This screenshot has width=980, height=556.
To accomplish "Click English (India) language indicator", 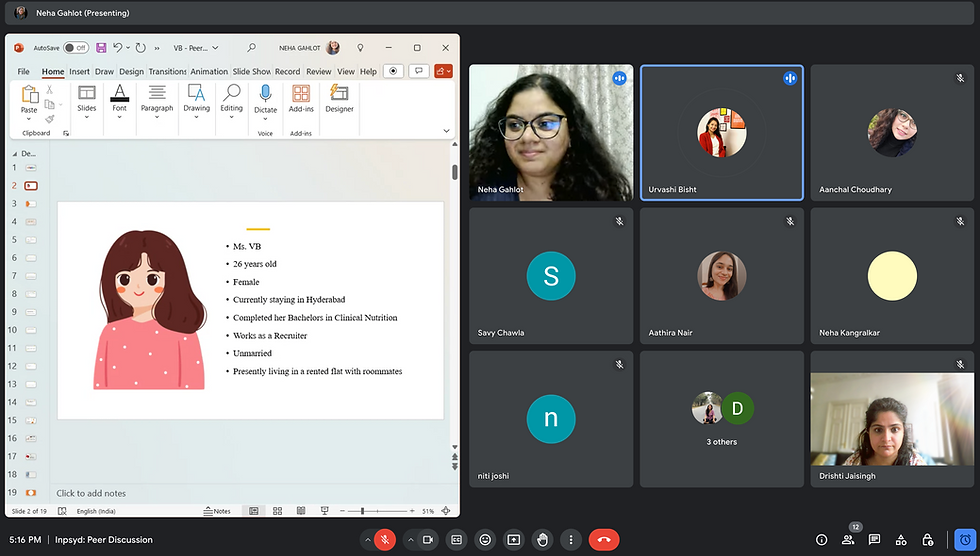I will (x=96, y=511).
